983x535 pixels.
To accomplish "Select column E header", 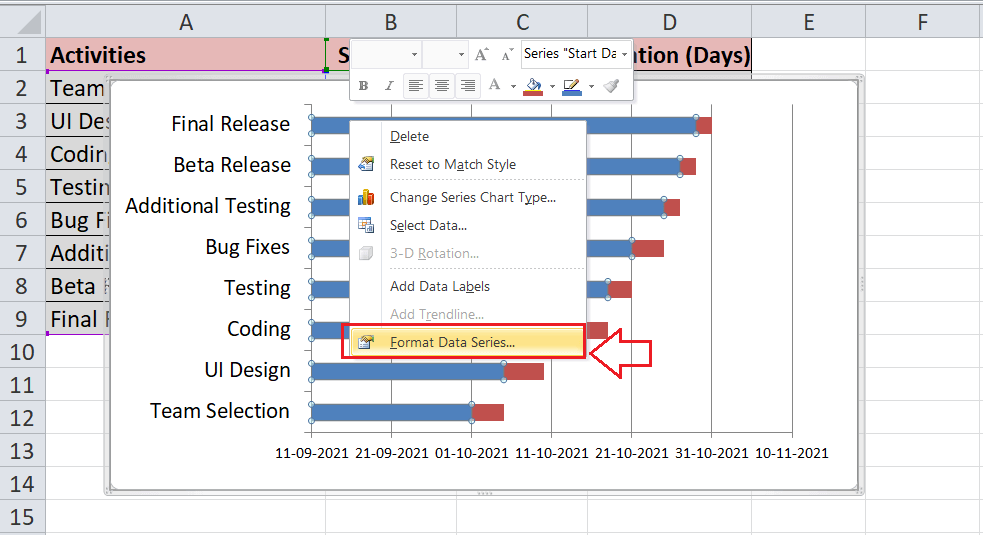I will click(x=809, y=23).
